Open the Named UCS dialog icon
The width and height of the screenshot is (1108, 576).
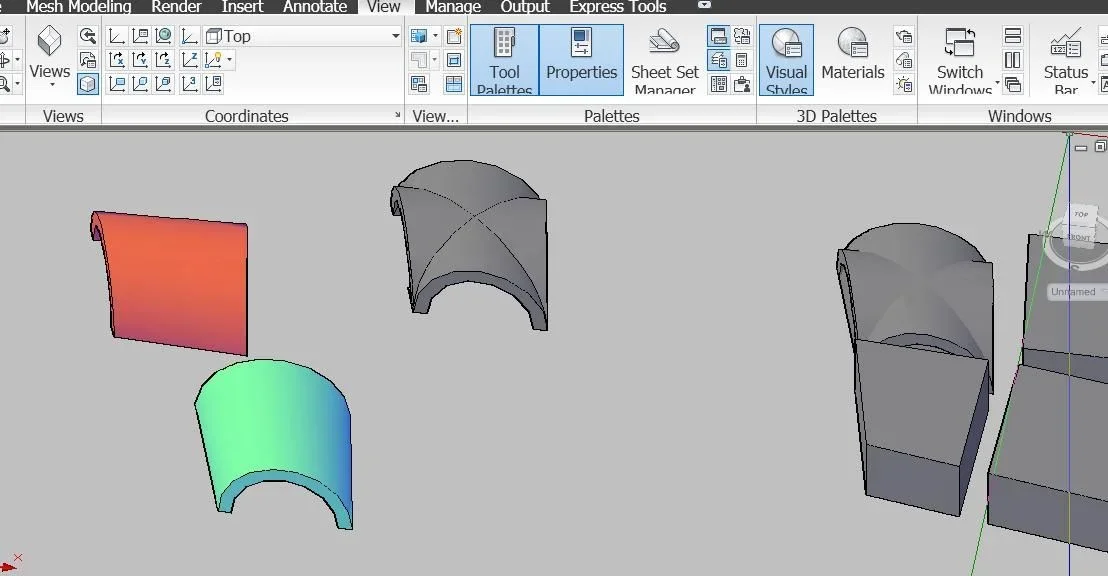tap(140, 36)
